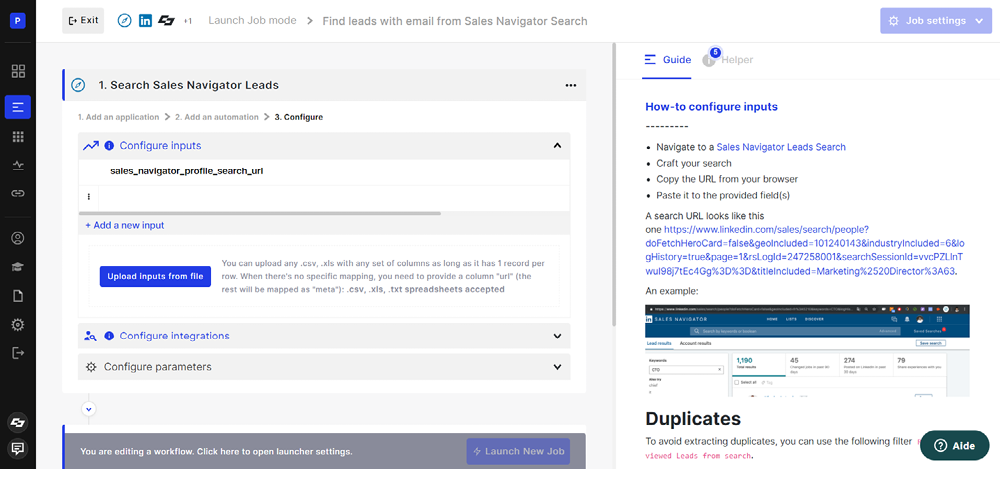1000x485 pixels.
Task: Click the empty sales navigator URL input cell
Action: [334, 197]
